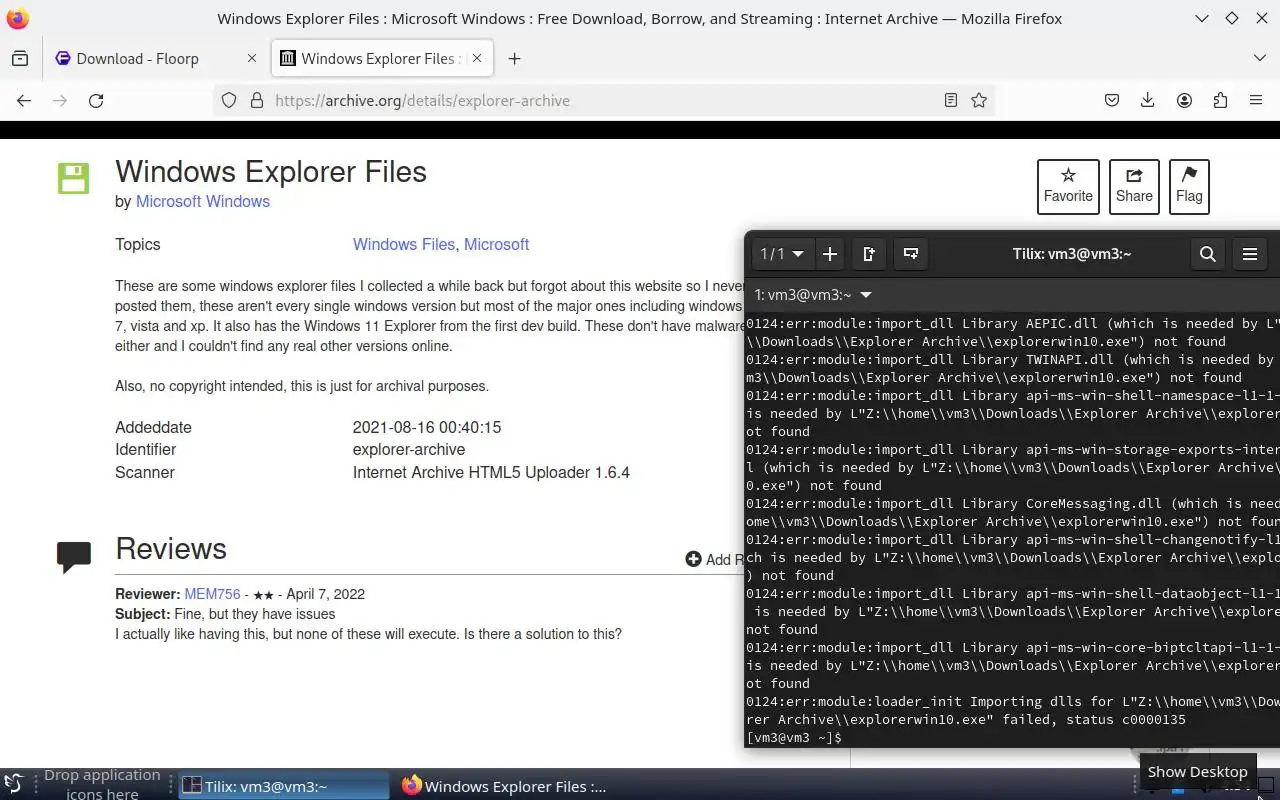
Task: Favorite this archive item
Action: pos(1068,187)
